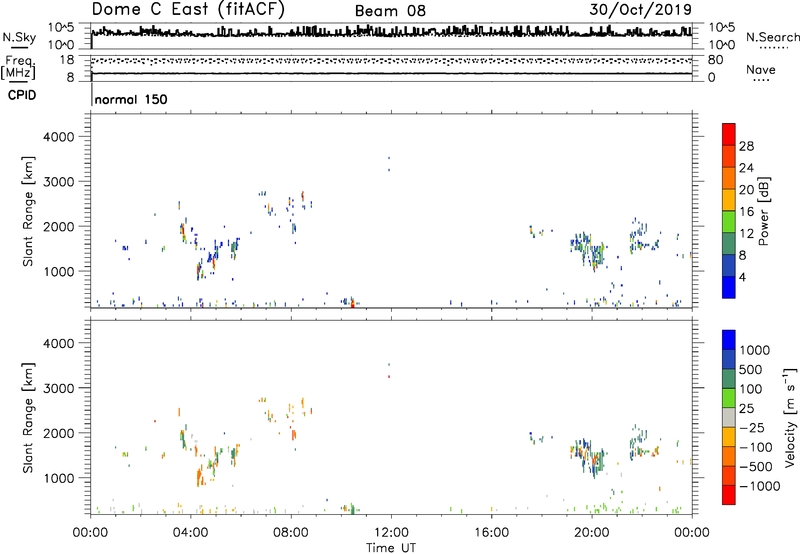Select the "Beam 08" header label
Image resolution: width=800 pixels, height=554 pixels.
(x=390, y=11)
